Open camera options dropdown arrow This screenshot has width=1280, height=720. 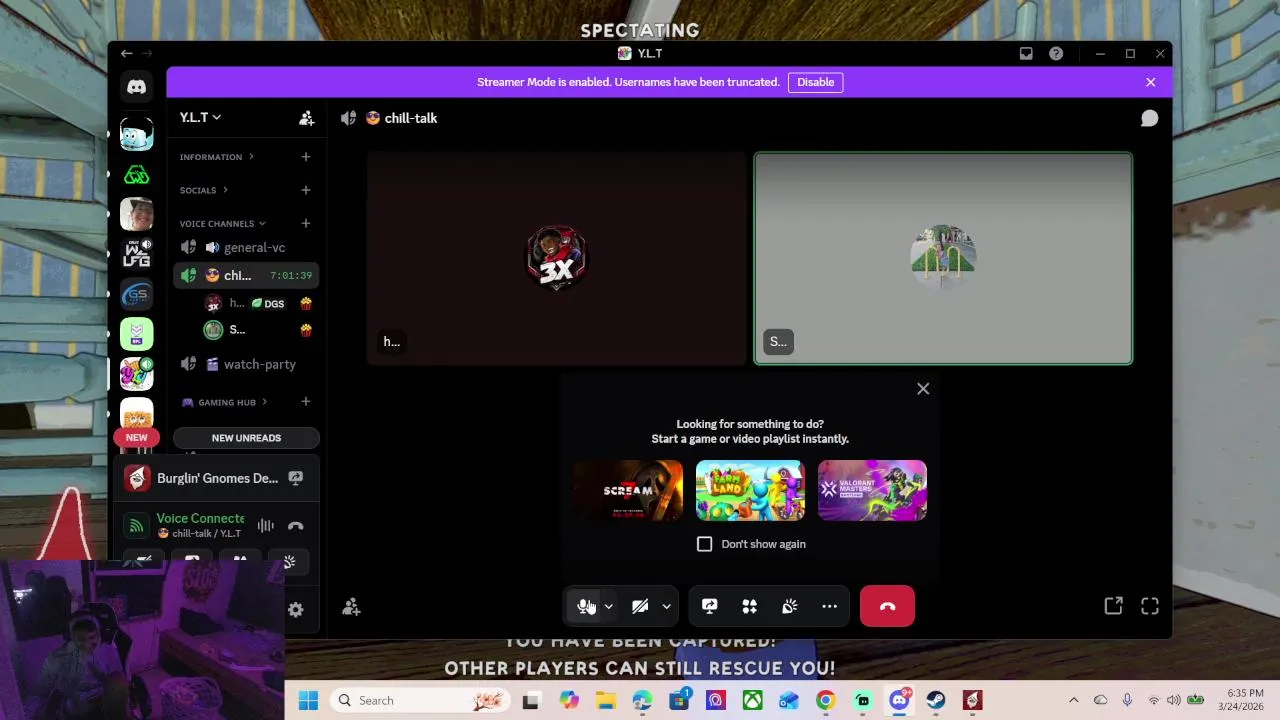(x=666, y=606)
